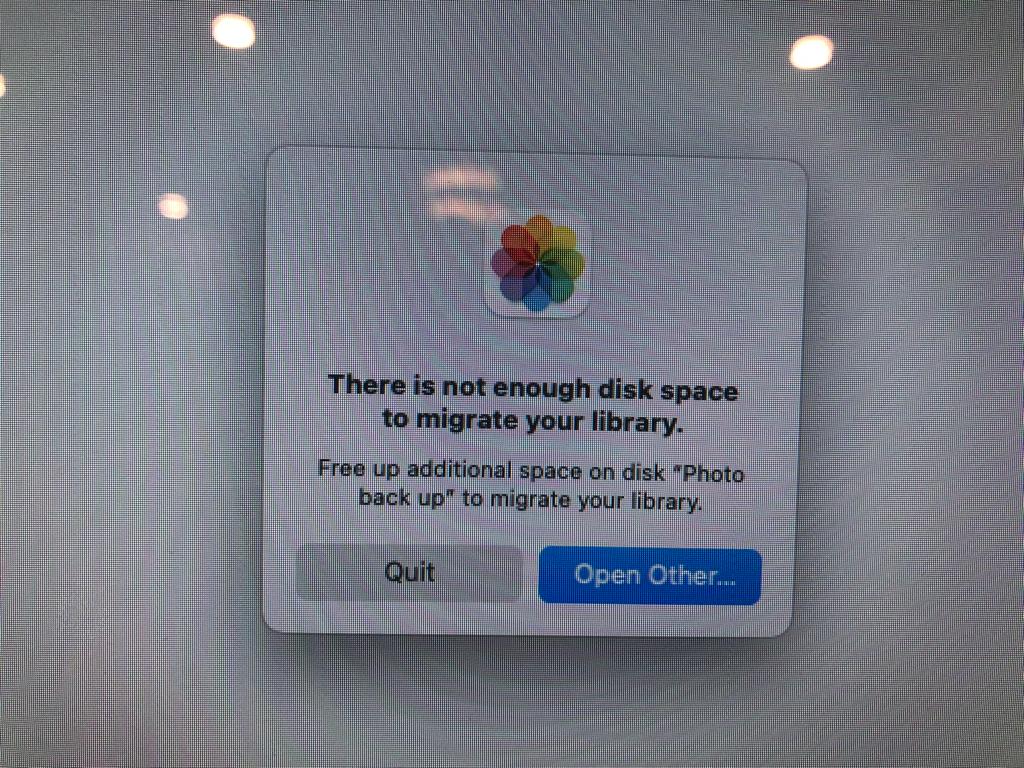
Task: Click "to migrate your library." heading line
Action: 532,421
